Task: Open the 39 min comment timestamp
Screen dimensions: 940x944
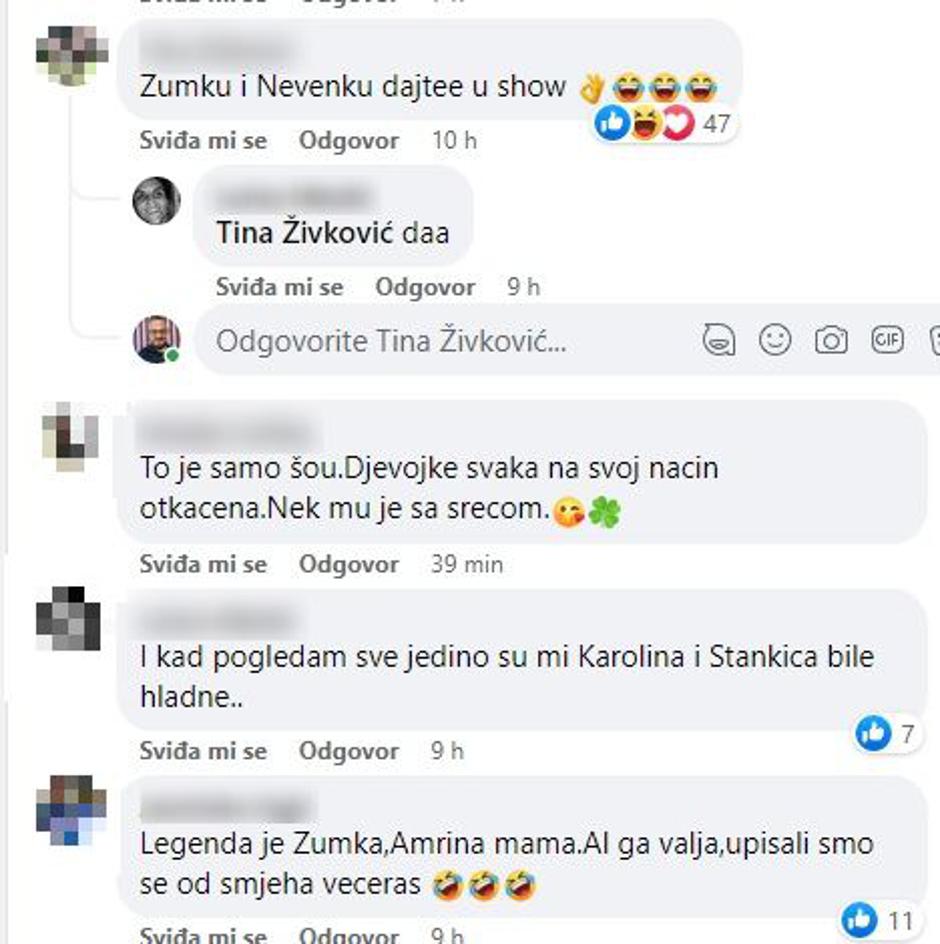Action: pos(467,564)
